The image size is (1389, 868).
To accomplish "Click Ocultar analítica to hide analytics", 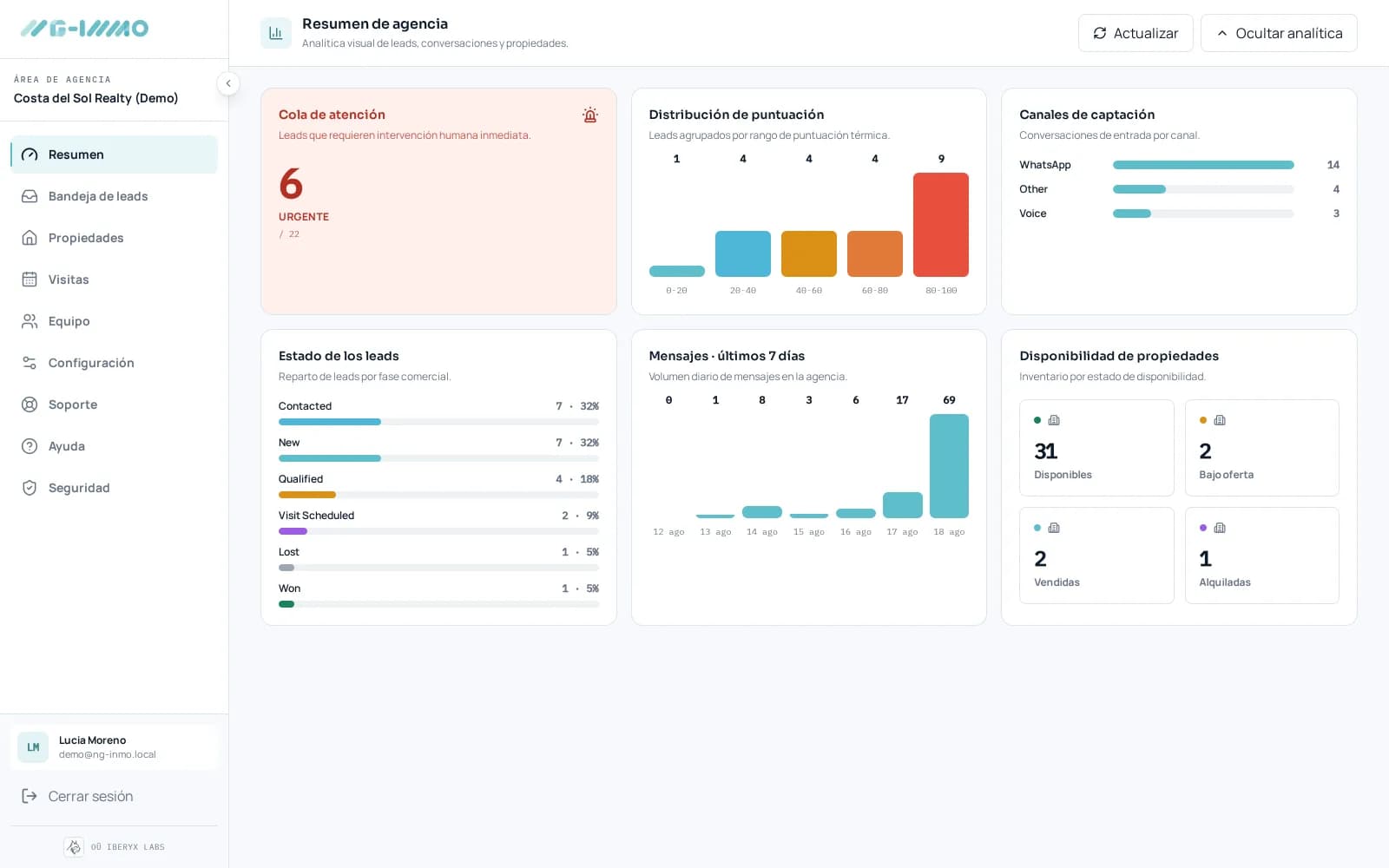I will pyautogui.click(x=1279, y=33).
